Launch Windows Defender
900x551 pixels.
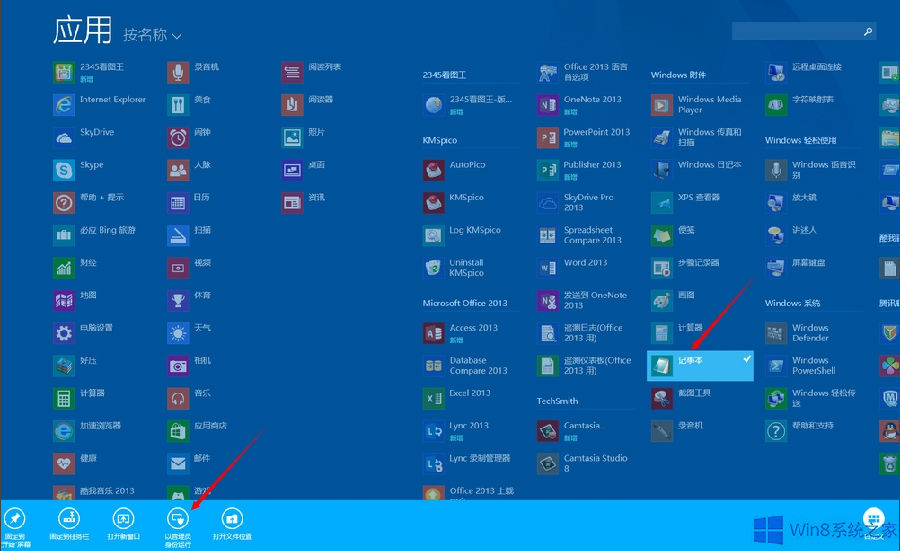[x=798, y=333]
